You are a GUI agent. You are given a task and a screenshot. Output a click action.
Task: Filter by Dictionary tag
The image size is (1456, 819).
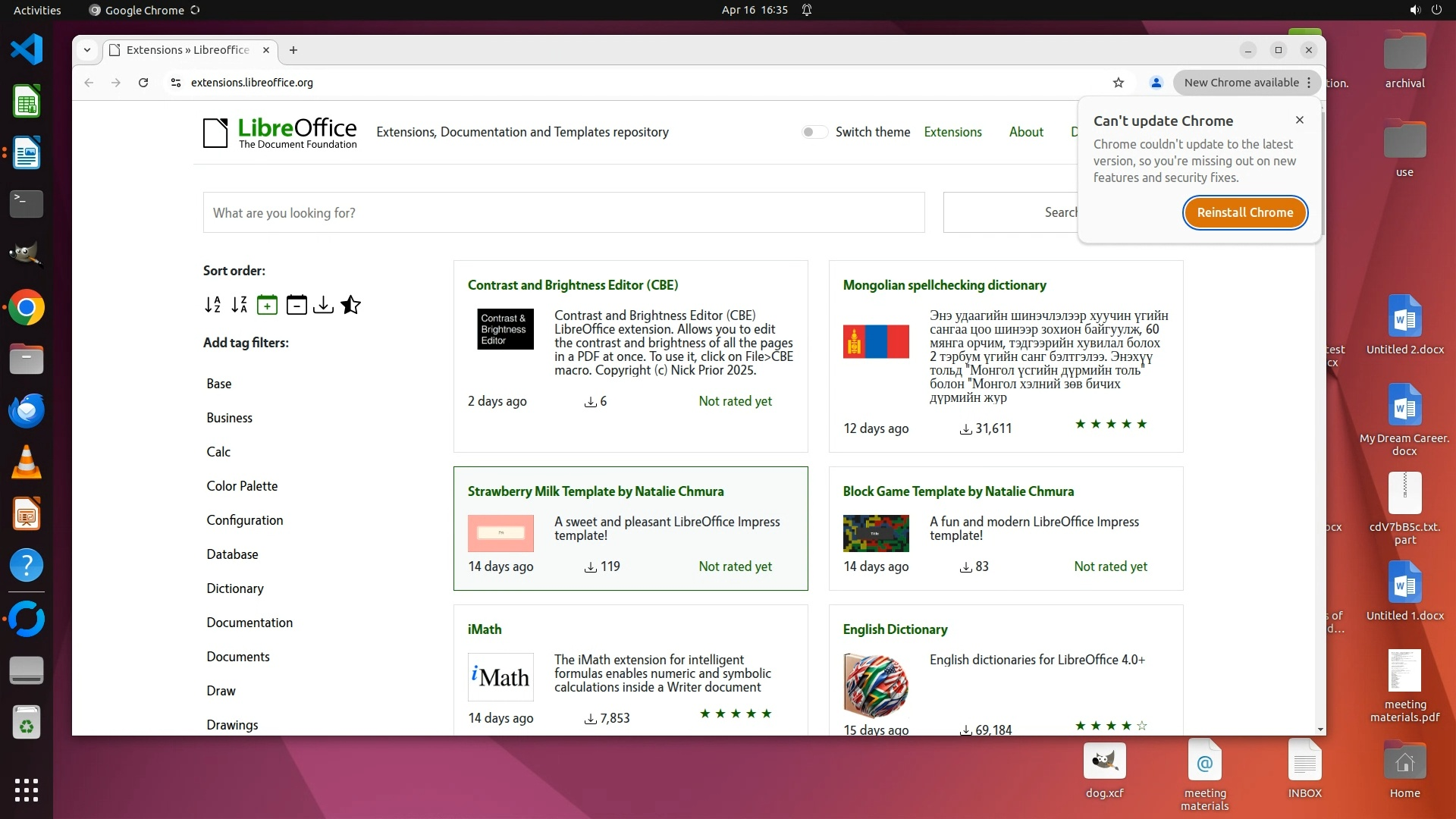(x=235, y=588)
